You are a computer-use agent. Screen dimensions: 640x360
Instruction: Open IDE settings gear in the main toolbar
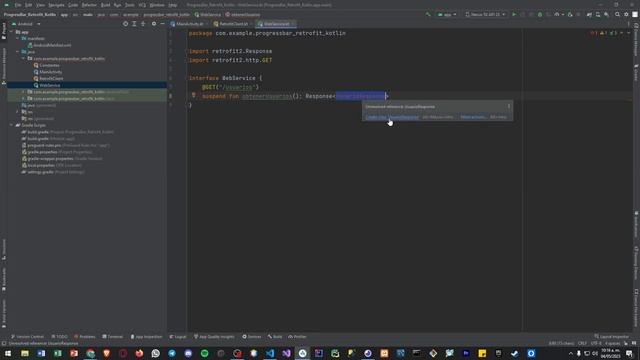tap(626, 14)
